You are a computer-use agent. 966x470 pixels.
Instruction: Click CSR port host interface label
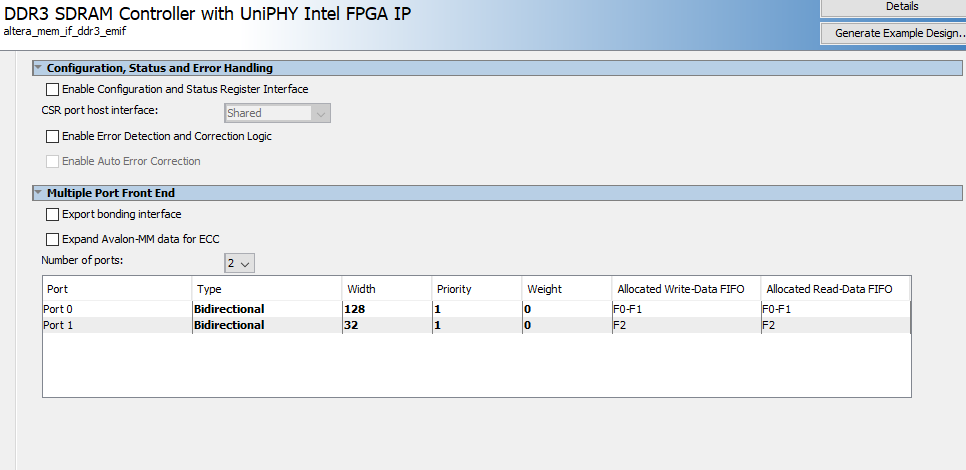[100, 111]
